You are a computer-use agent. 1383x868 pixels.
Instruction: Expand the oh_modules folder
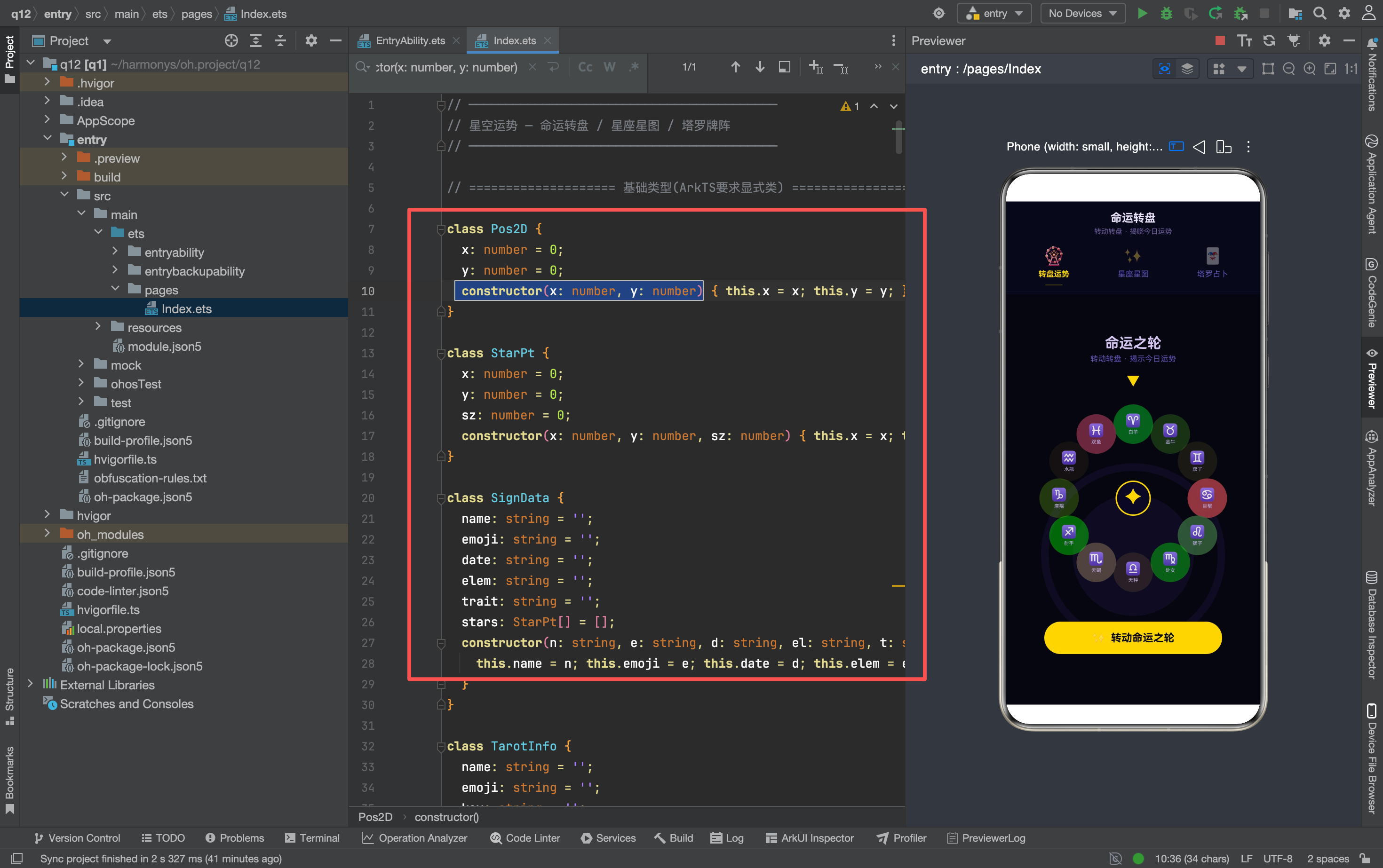48,534
